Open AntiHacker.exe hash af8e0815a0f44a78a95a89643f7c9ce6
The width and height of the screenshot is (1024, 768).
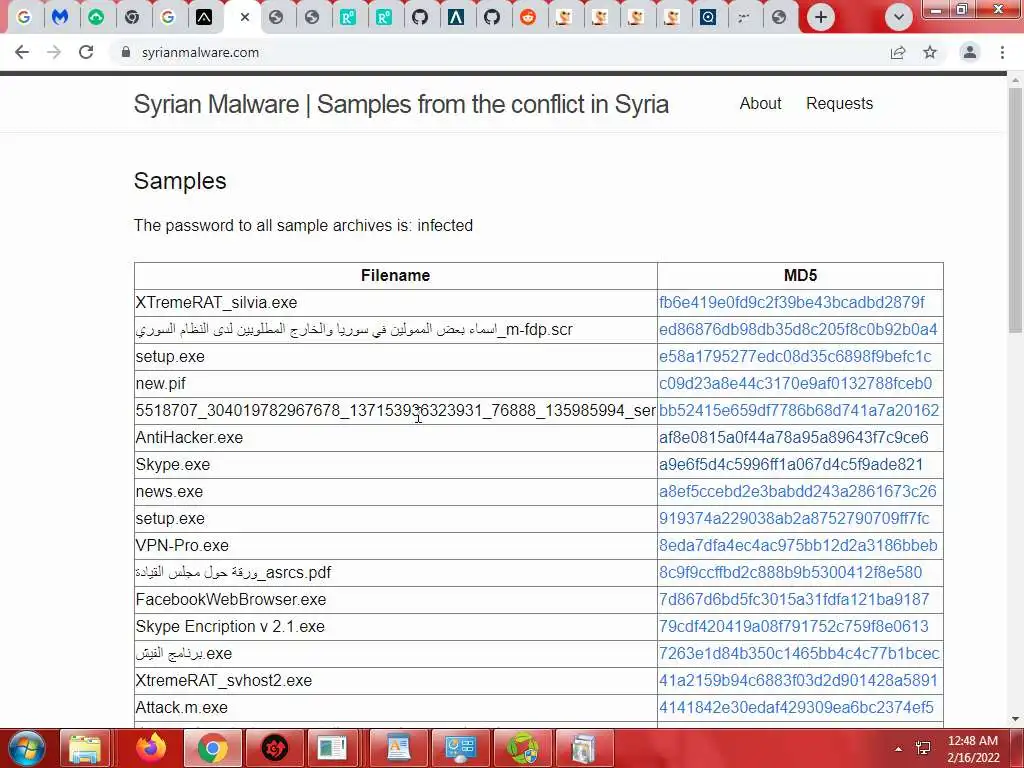[793, 438]
